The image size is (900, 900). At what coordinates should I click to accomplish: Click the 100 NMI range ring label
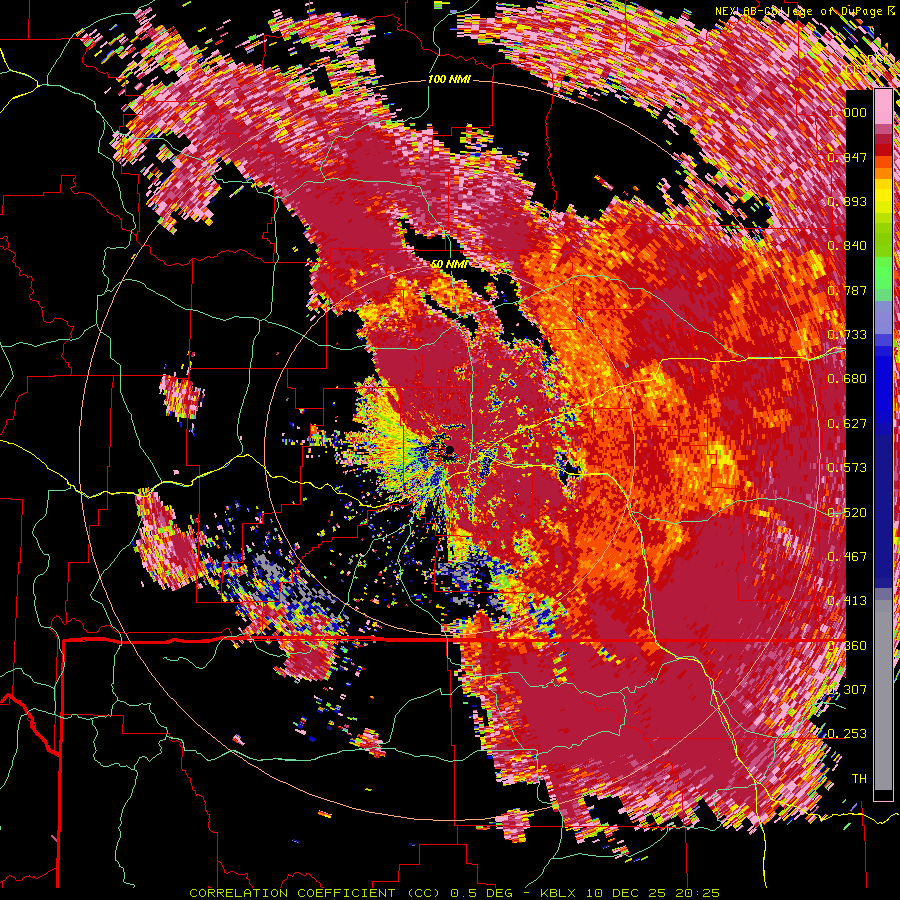point(449,79)
